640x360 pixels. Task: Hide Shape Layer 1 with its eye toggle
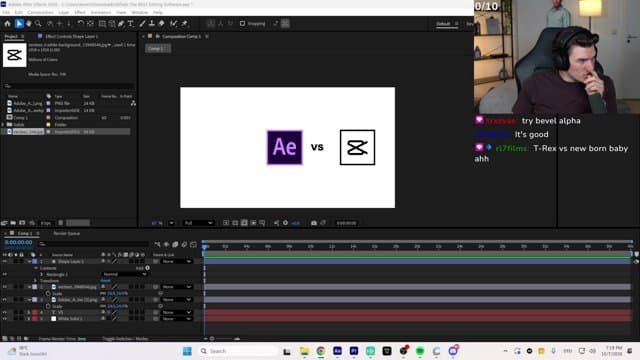click(4, 261)
